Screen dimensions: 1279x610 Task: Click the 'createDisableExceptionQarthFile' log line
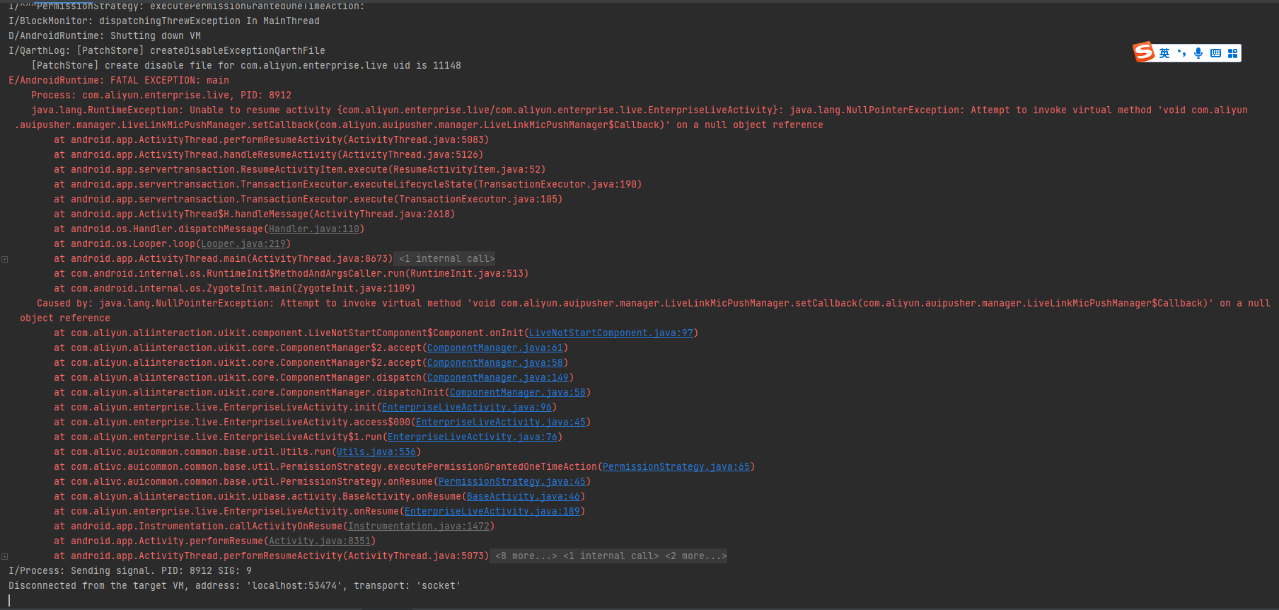coord(166,51)
